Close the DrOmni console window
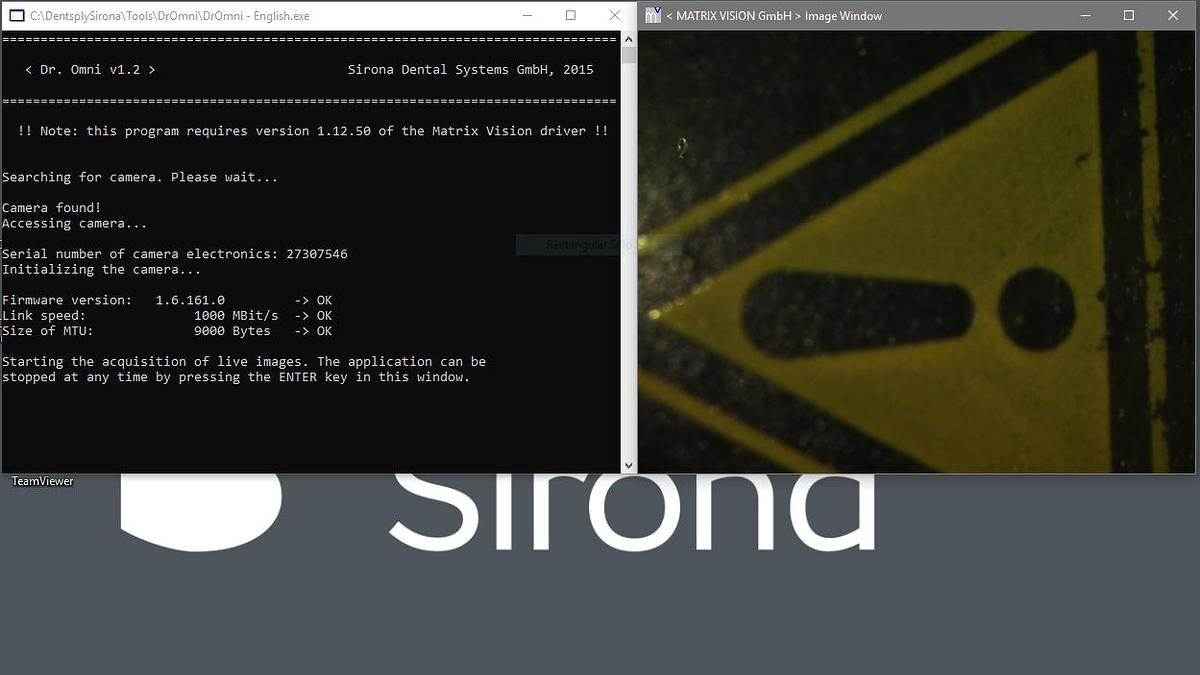The image size is (1200, 675). 613,16
